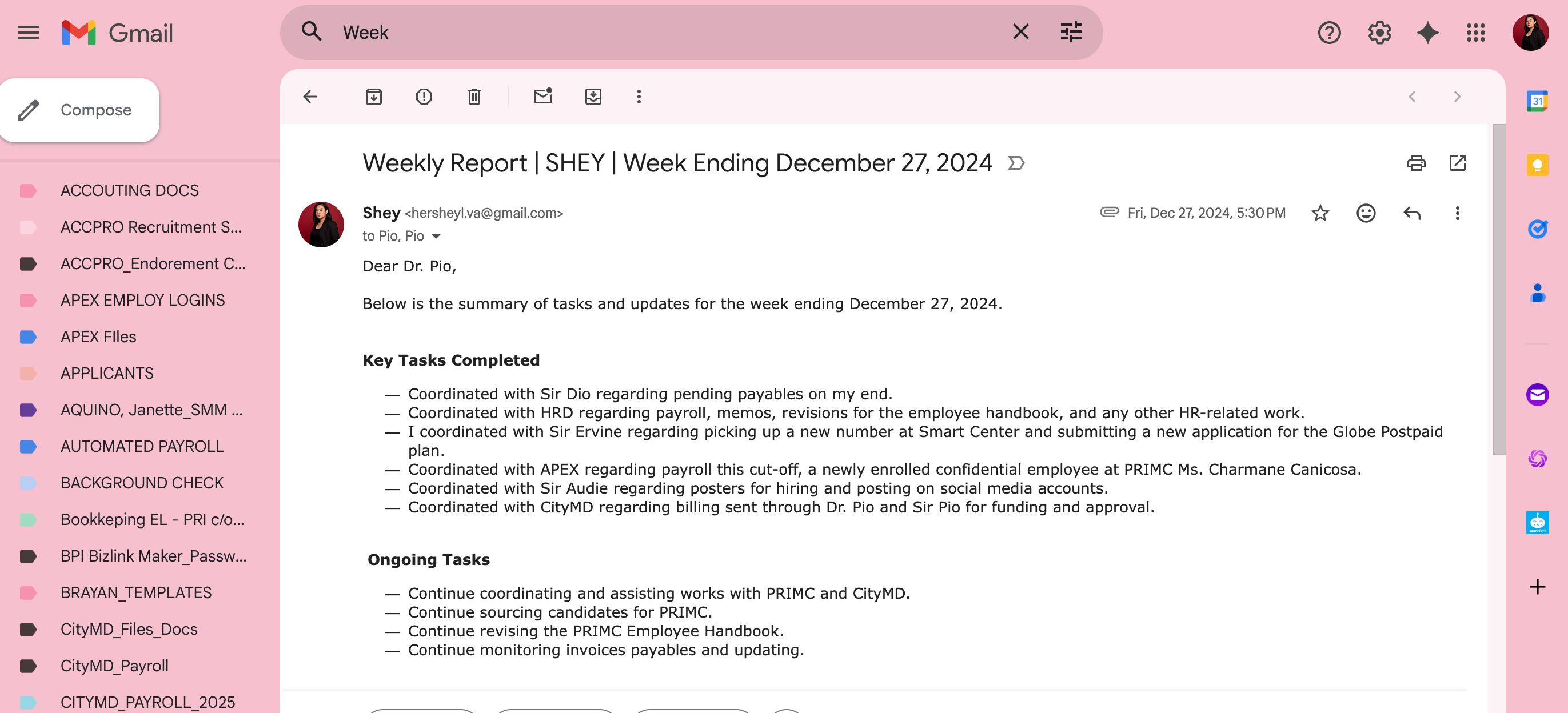Delete the Weekly Report email
Image resolution: width=1568 pixels, height=713 pixels.
tap(473, 96)
